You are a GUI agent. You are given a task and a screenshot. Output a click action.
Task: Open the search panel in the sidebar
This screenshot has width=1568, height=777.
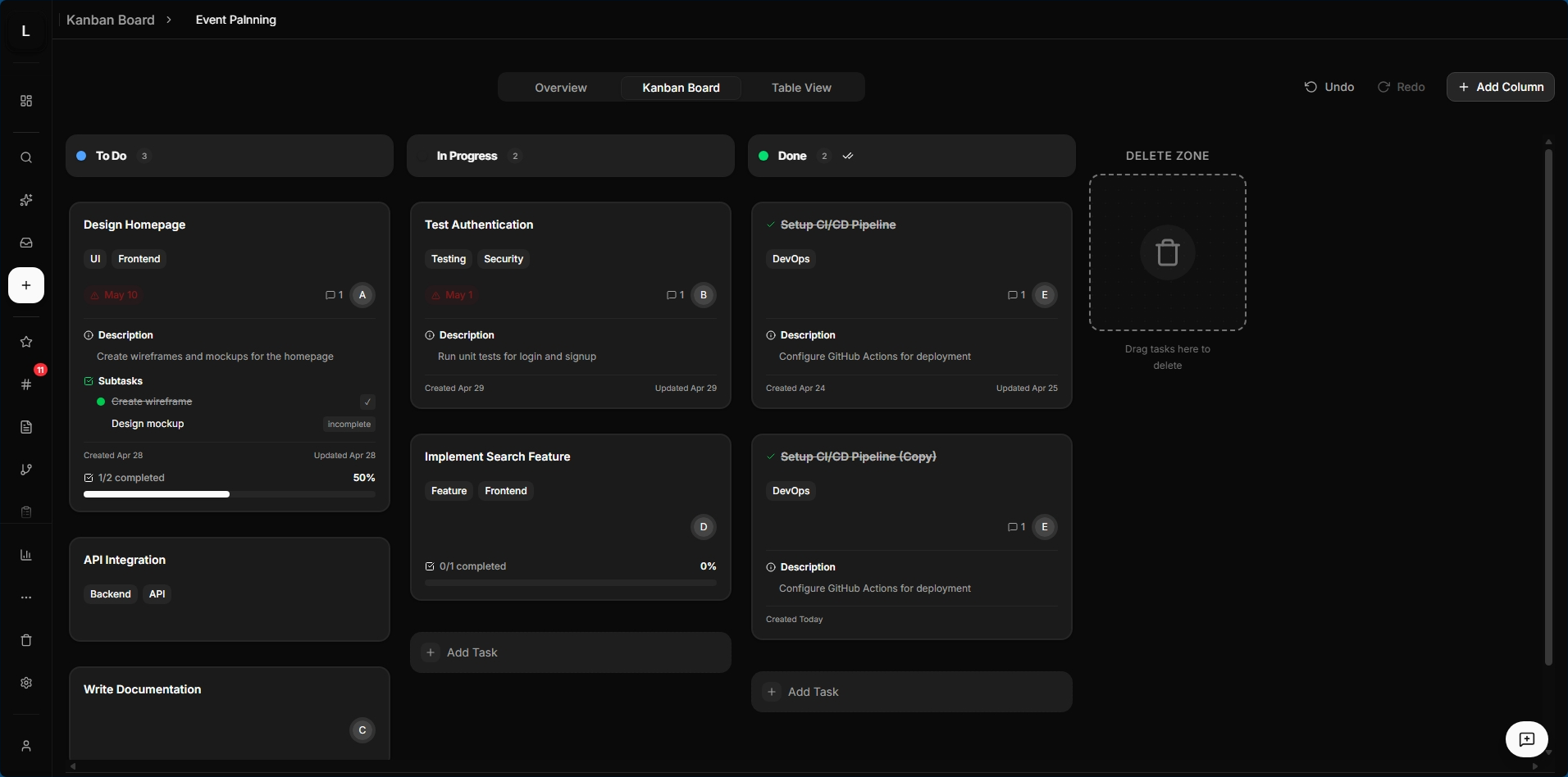tap(25, 158)
